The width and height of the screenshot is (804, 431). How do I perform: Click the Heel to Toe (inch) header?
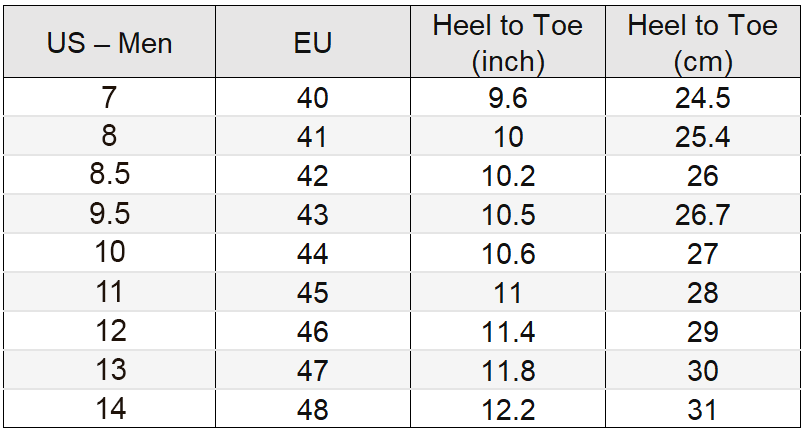[x=508, y=42]
